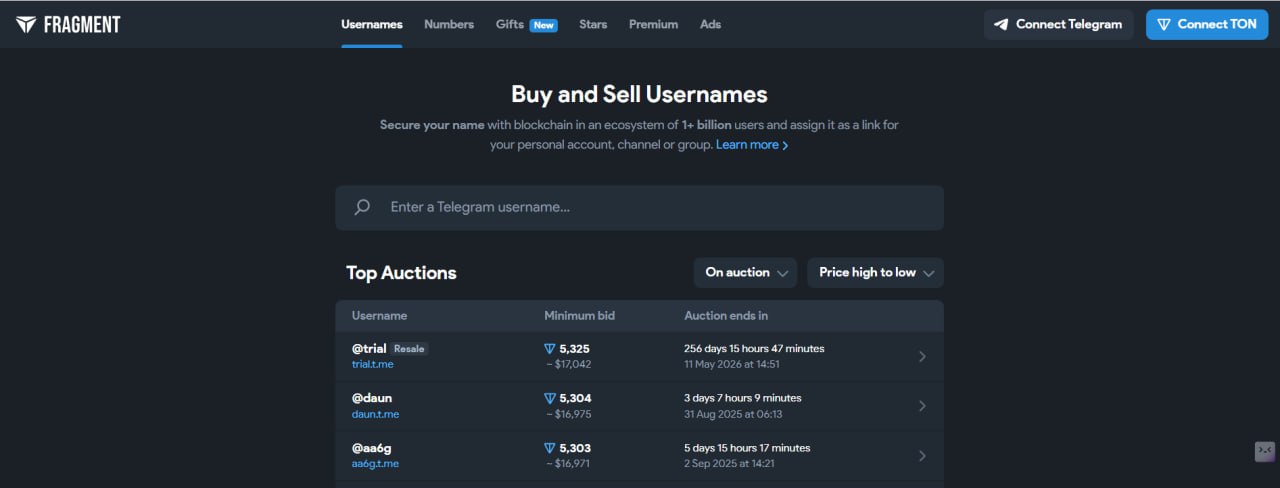
Task: Open the On auction filter dropdown
Action: coord(745,272)
